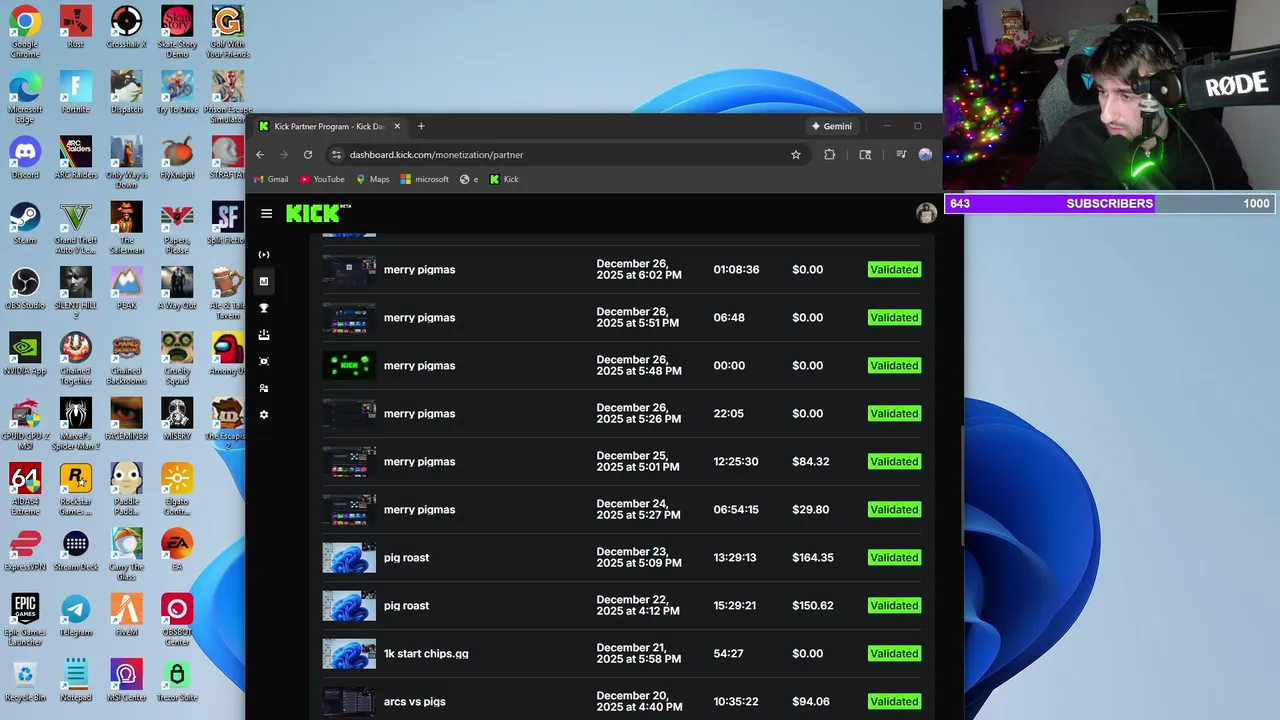
Task: Select ARC Raiders desktop icon
Action: 75,159
